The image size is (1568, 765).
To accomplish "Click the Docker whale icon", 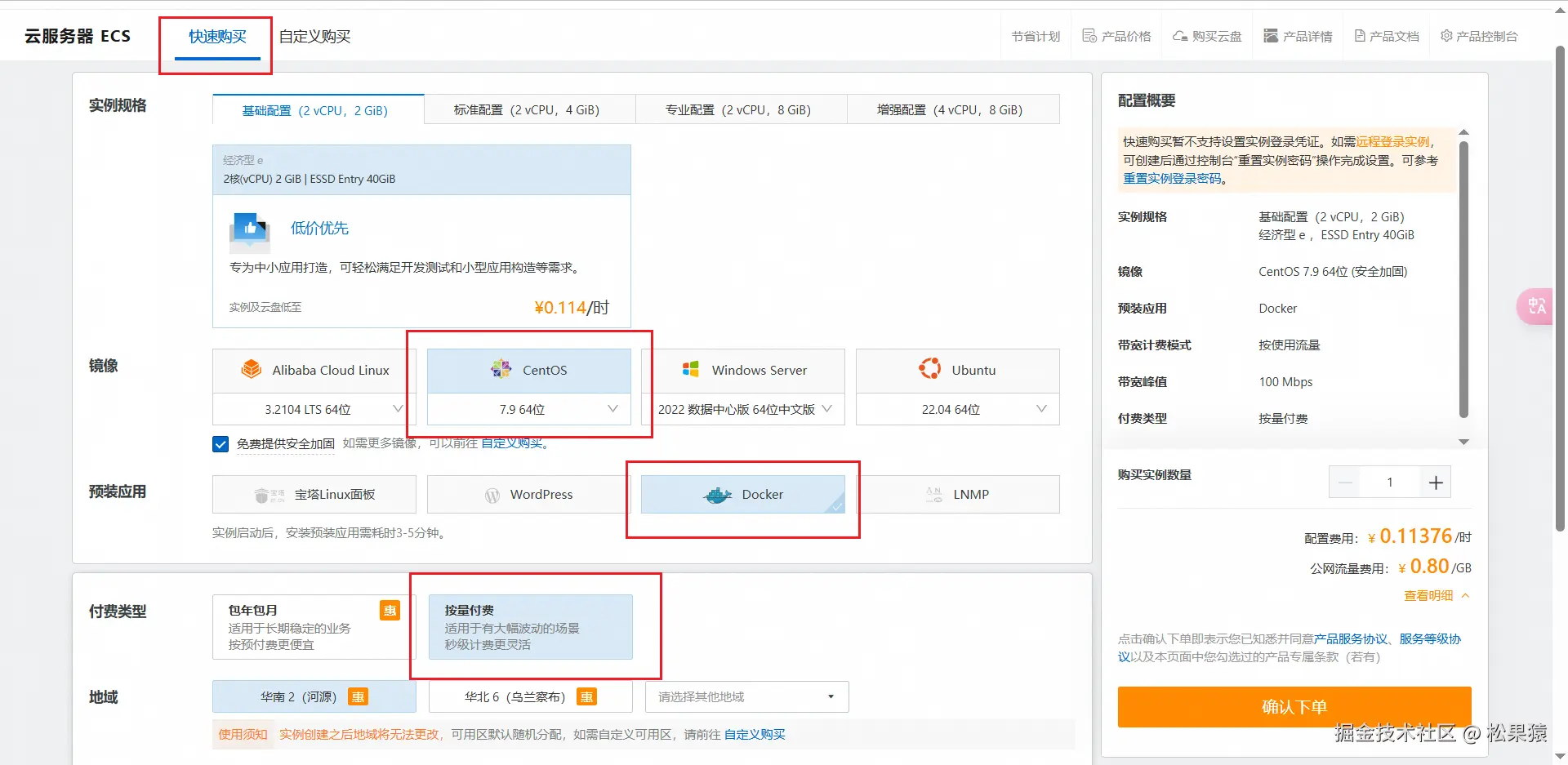I will click(718, 495).
